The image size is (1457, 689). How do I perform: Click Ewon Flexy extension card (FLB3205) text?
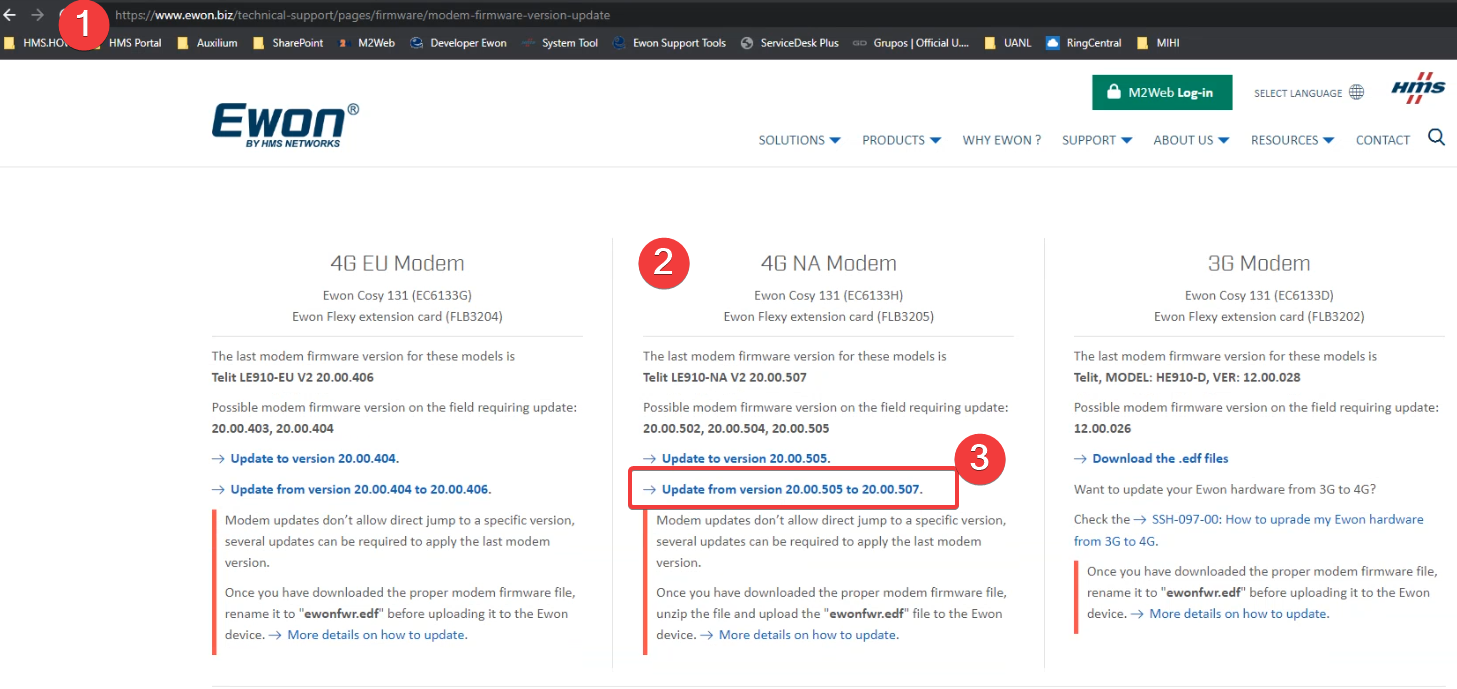828,316
